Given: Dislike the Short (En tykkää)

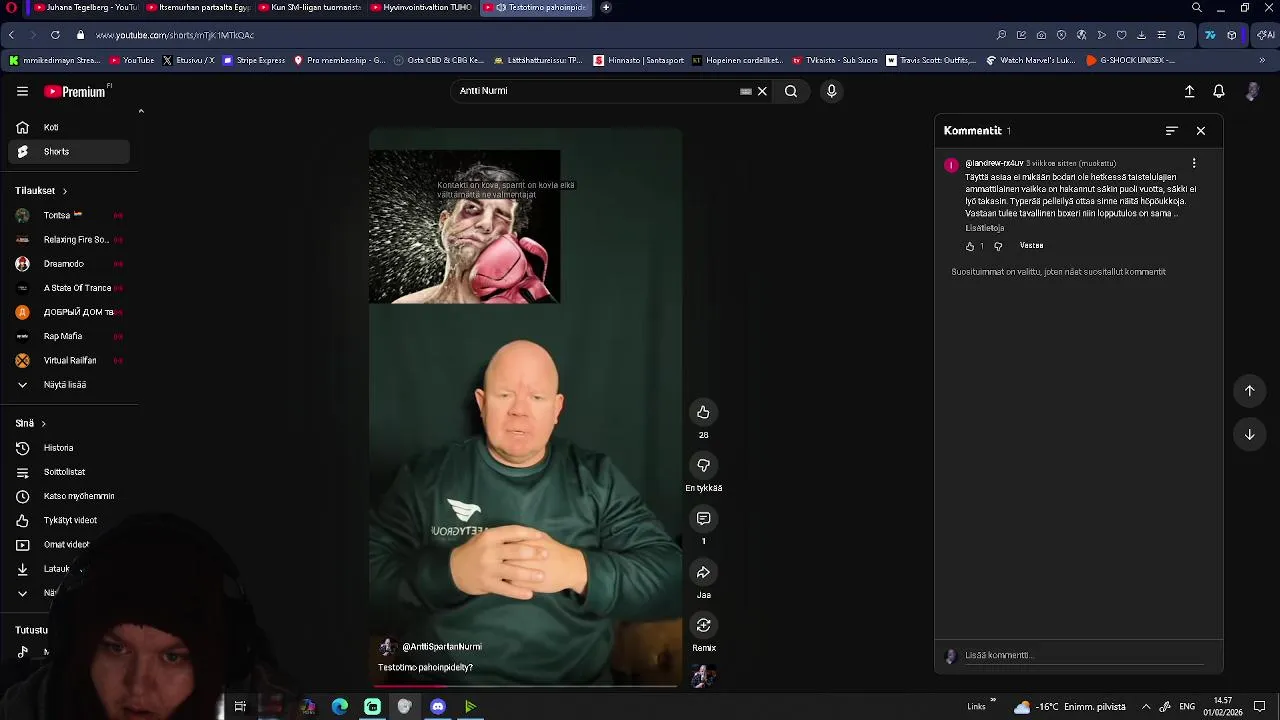Looking at the screenshot, I should [x=703, y=465].
